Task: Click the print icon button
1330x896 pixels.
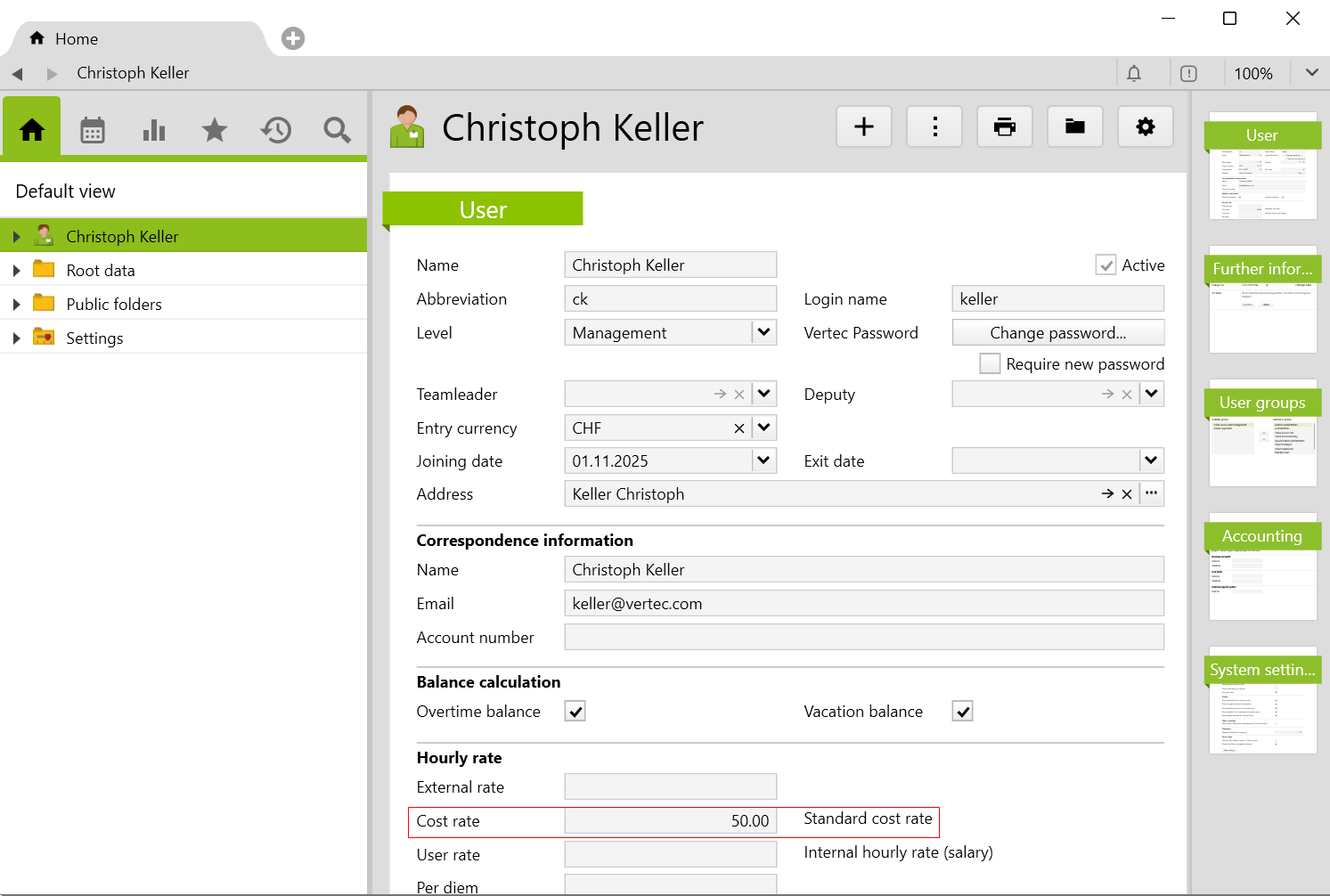Action: tap(1004, 126)
